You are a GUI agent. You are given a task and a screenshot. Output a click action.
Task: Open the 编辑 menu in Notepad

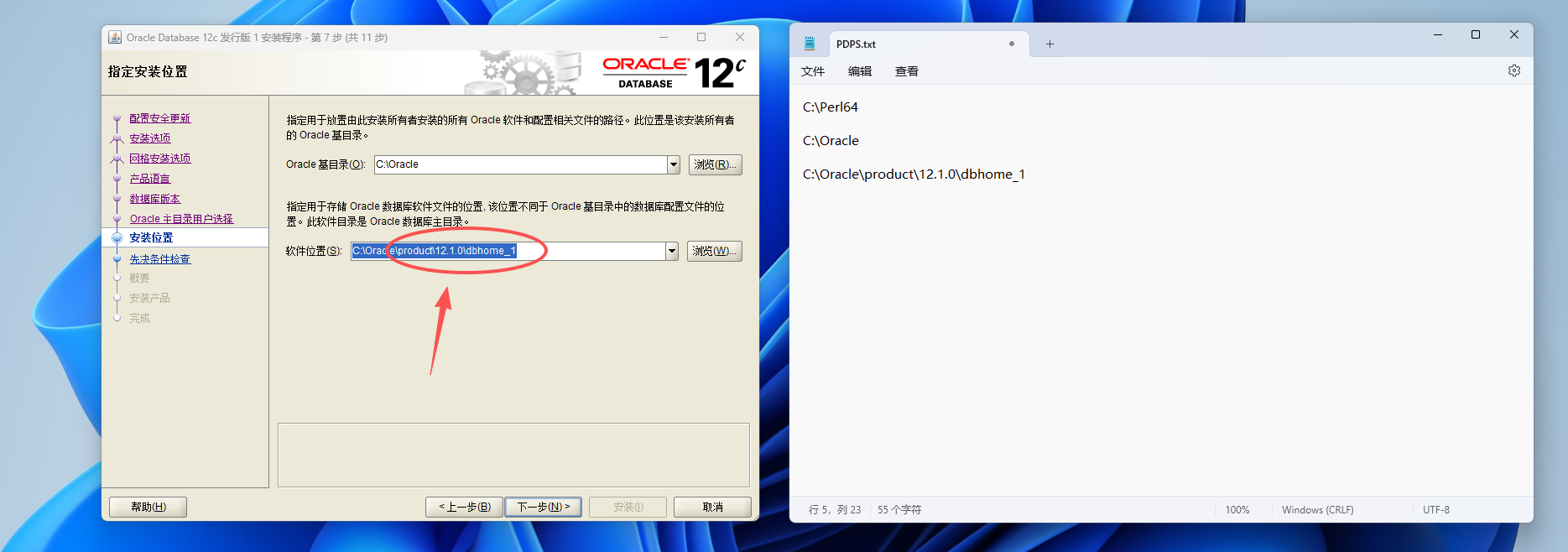pos(860,71)
